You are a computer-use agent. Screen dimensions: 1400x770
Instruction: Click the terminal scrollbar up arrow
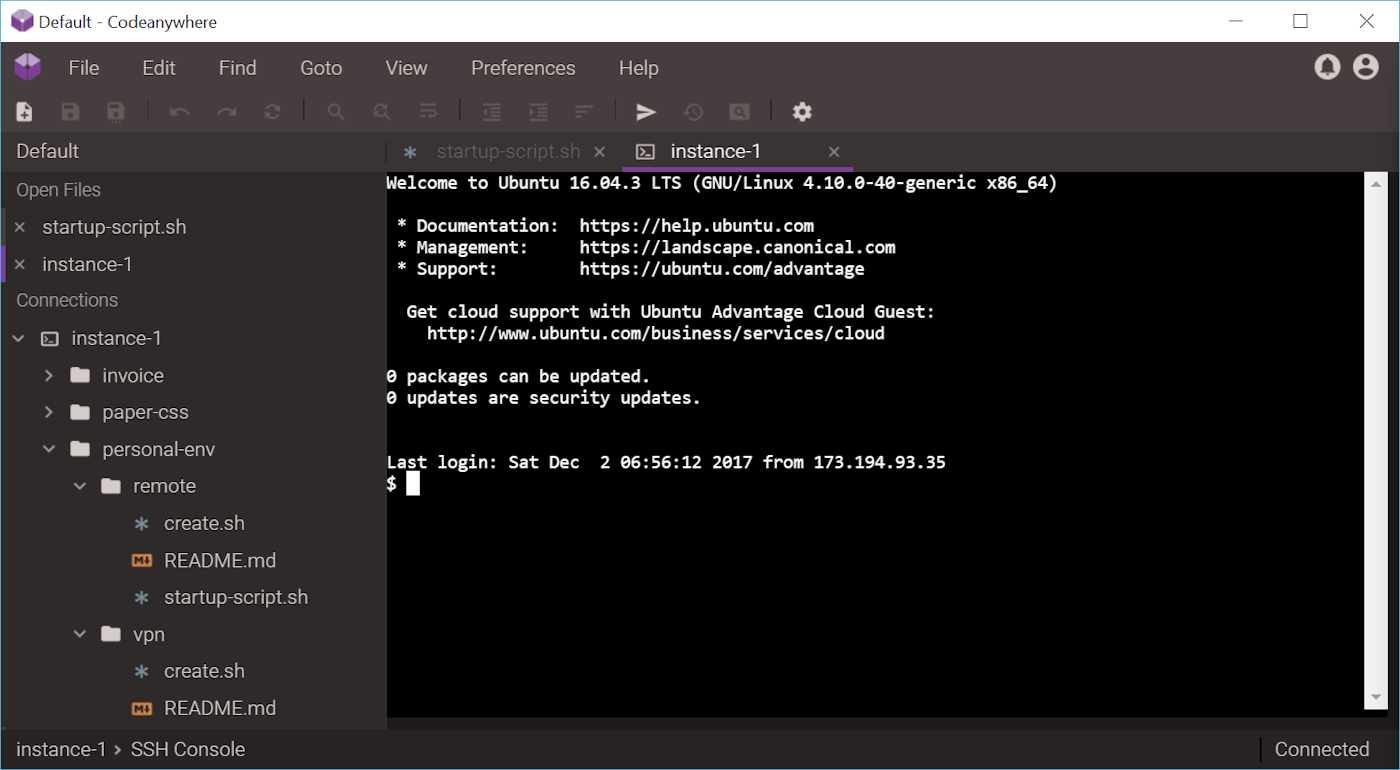1377,183
